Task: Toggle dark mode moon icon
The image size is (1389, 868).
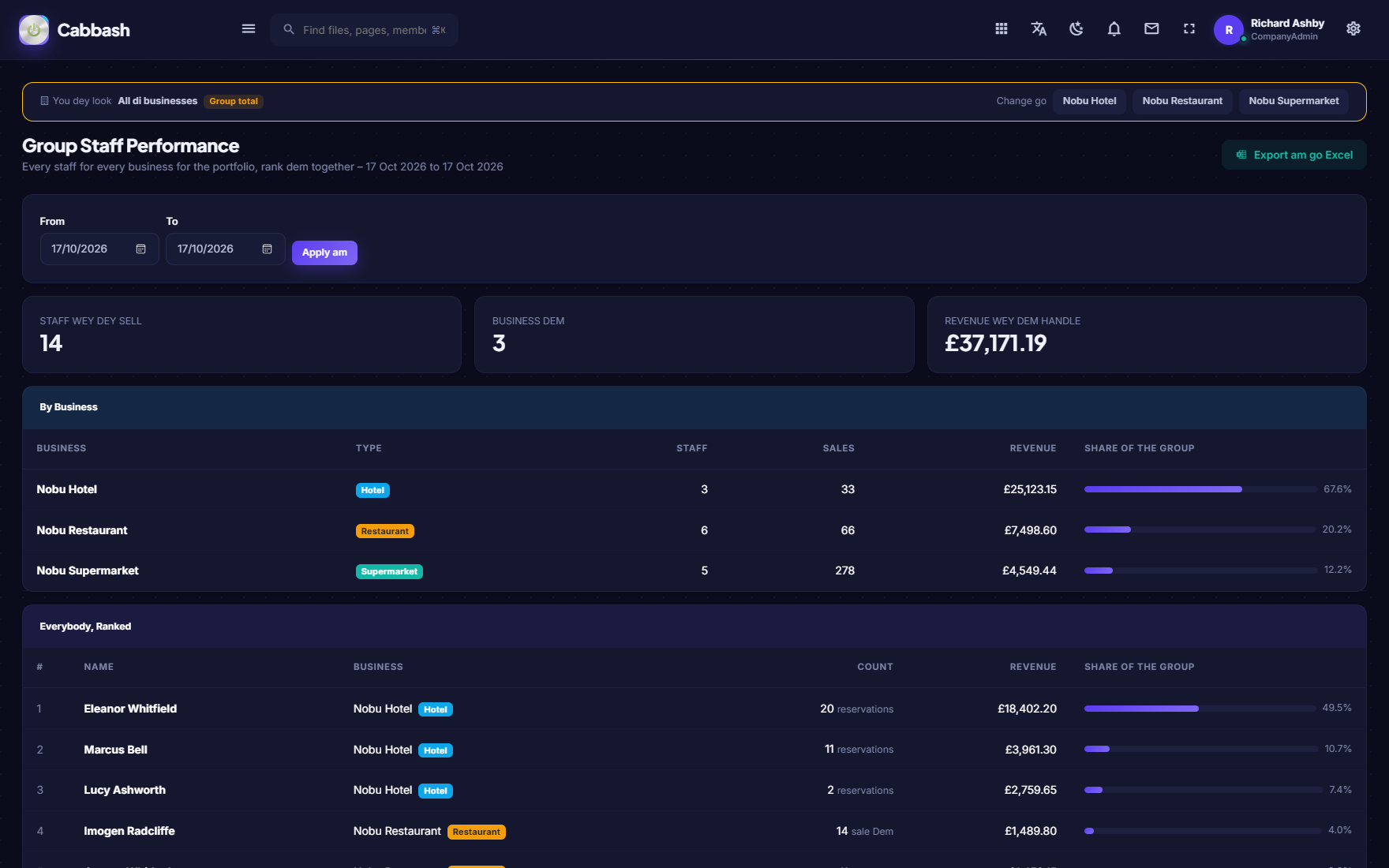Action: 1076,29
